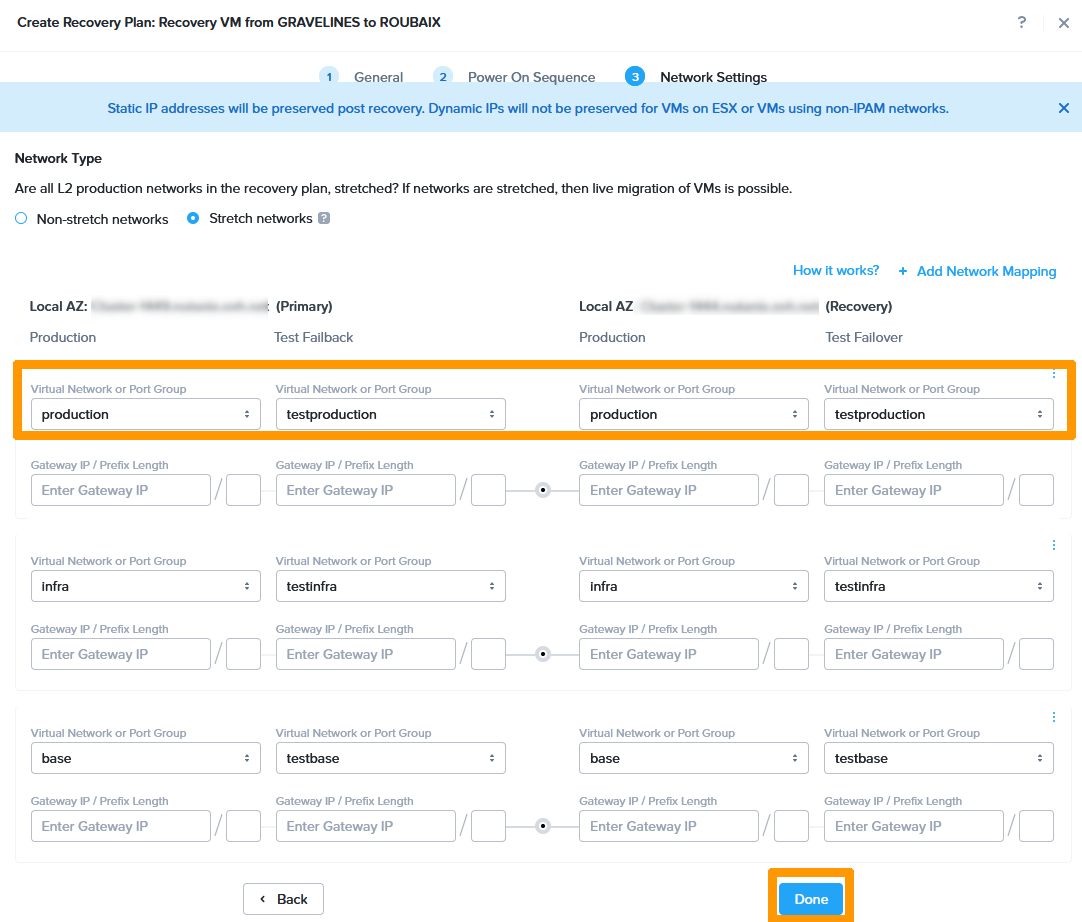Click the connector dot in base gateway row
Image resolution: width=1082 pixels, height=922 pixels.
[543, 826]
